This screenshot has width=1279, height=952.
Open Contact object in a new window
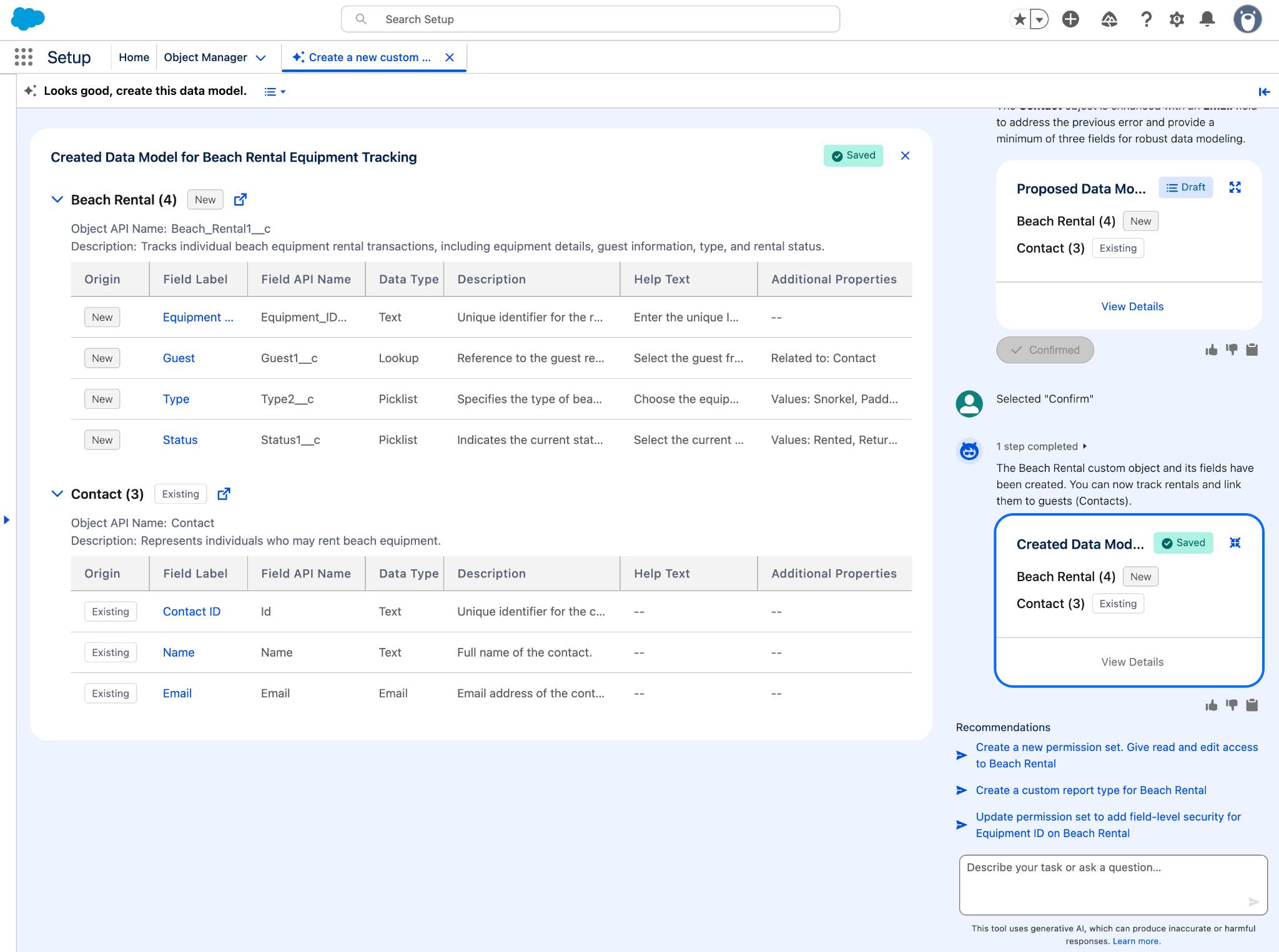(224, 494)
